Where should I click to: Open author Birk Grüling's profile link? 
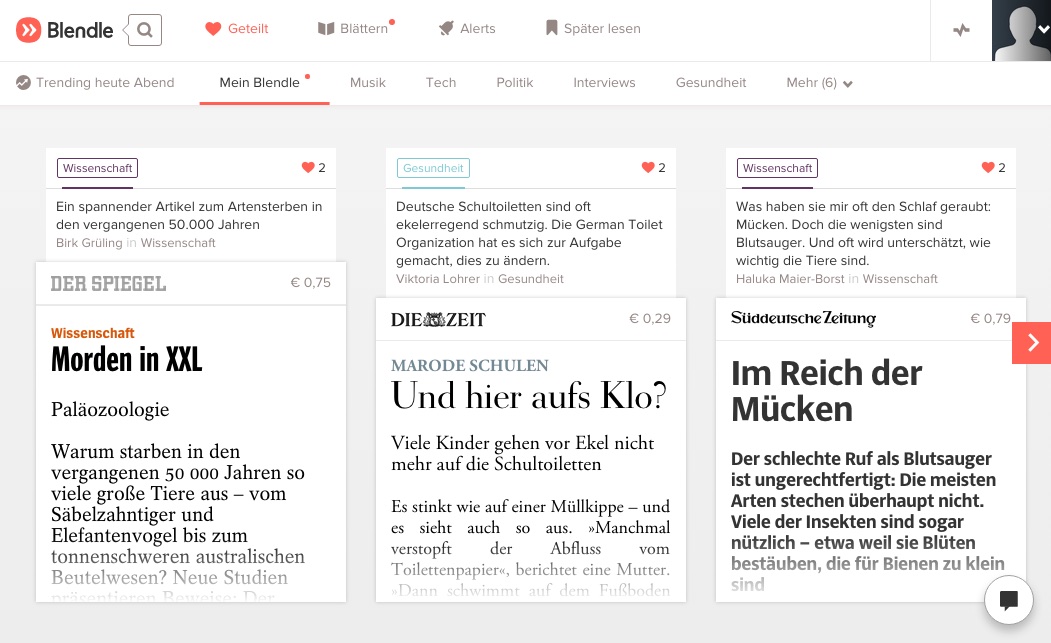88,243
